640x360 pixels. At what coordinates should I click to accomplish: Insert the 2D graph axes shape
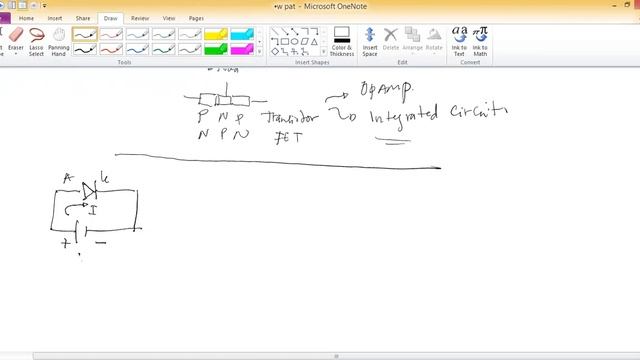click(285, 51)
